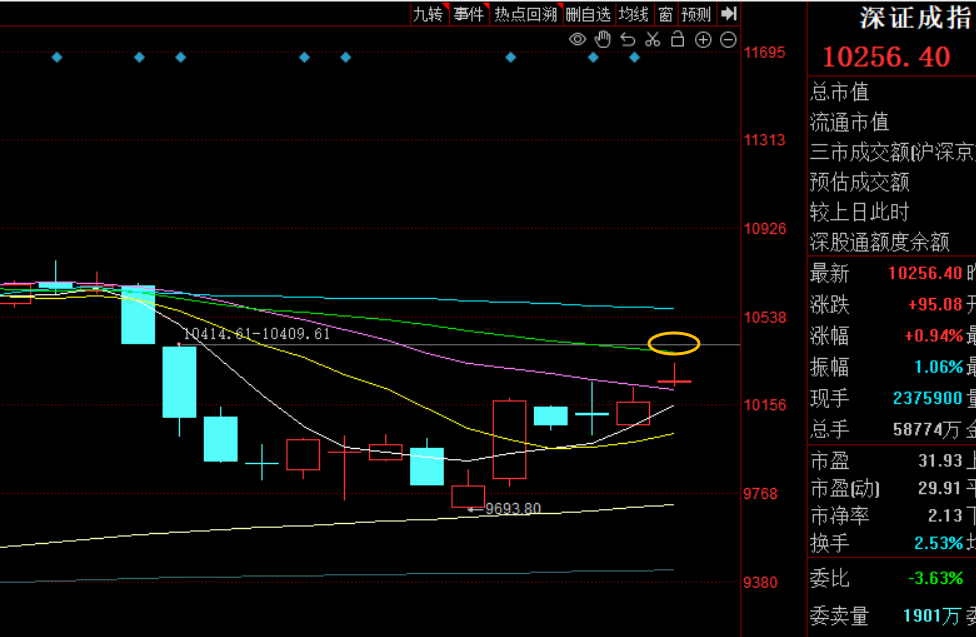This screenshot has width=976, height=637.
Task: Click the 删自选 remove-from-watchlist button
Action: pos(587,14)
